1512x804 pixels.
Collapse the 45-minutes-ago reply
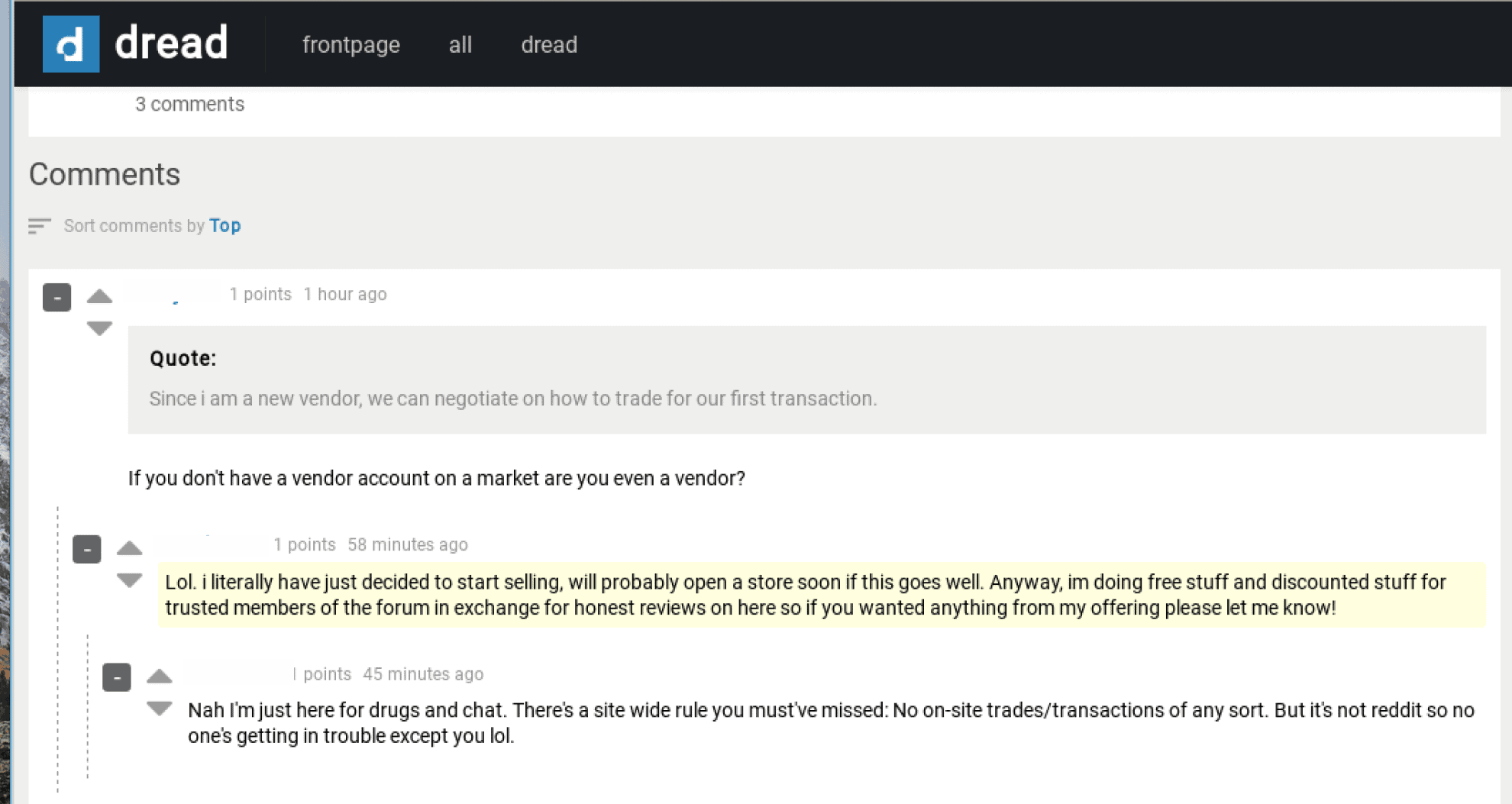[116, 677]
